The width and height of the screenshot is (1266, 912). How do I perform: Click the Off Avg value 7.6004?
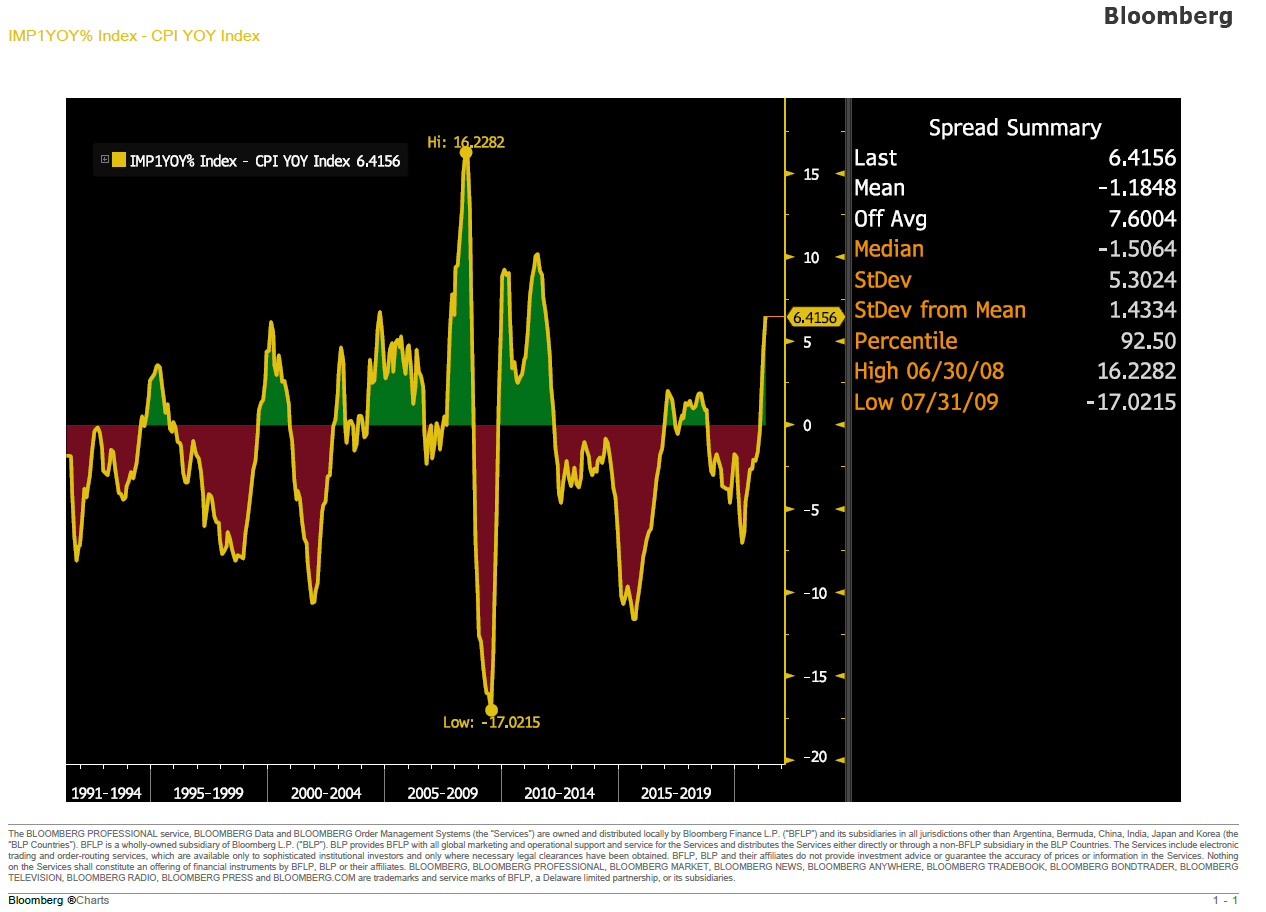1142,219
